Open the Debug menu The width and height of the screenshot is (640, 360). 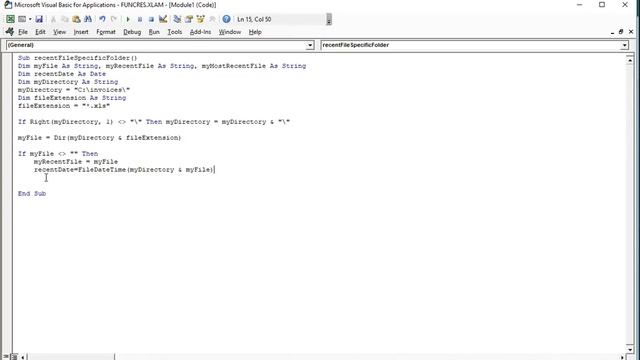(x=132, y=32)
